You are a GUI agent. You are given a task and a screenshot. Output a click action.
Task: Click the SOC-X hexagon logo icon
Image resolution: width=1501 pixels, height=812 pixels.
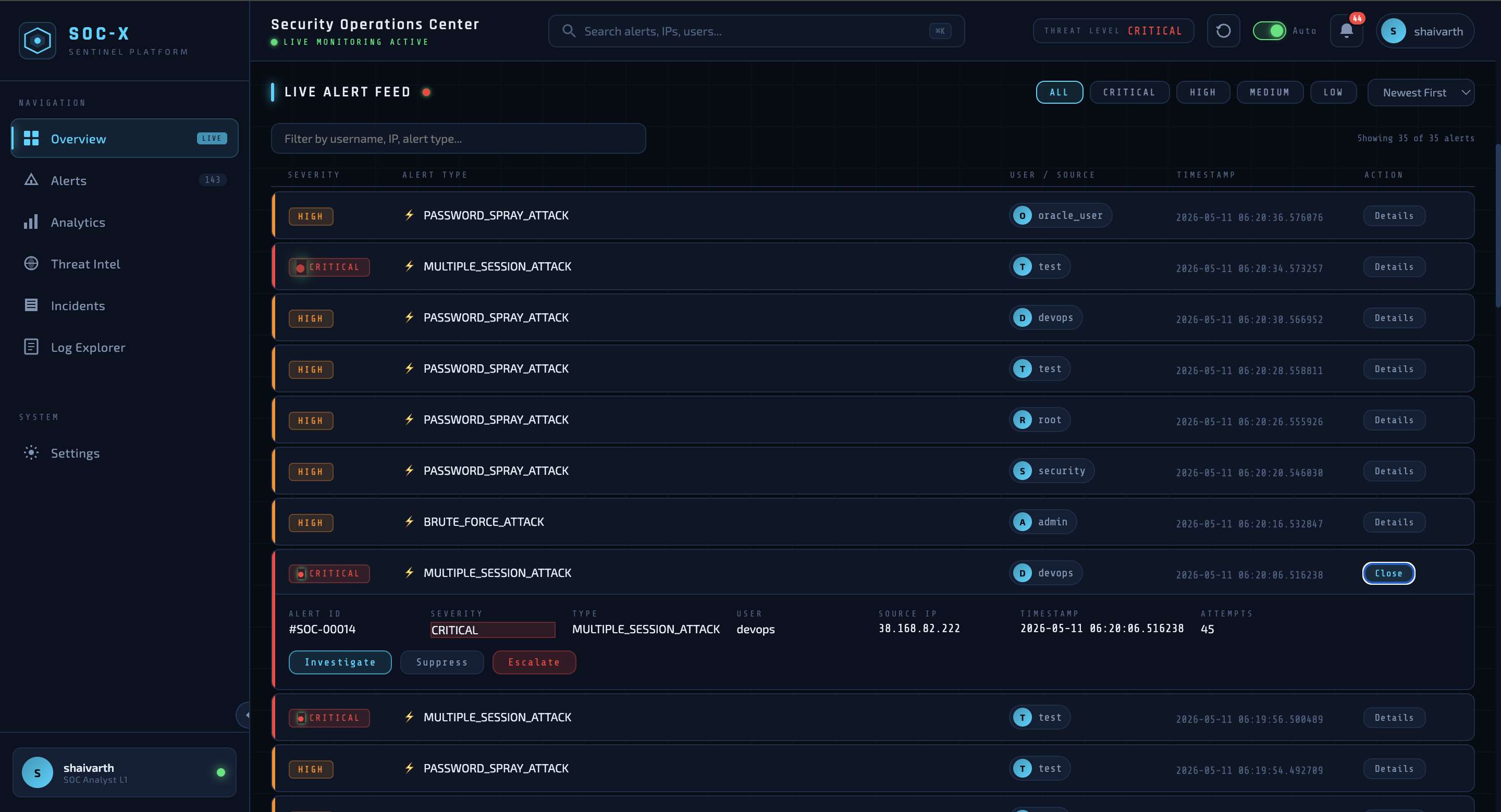pyautogui.click(x=38, y=41)
